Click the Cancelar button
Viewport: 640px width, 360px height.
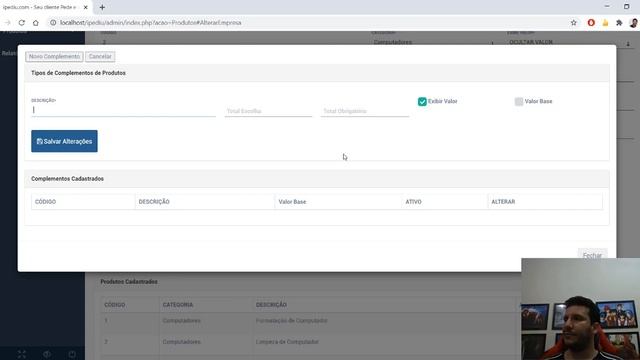100,56
